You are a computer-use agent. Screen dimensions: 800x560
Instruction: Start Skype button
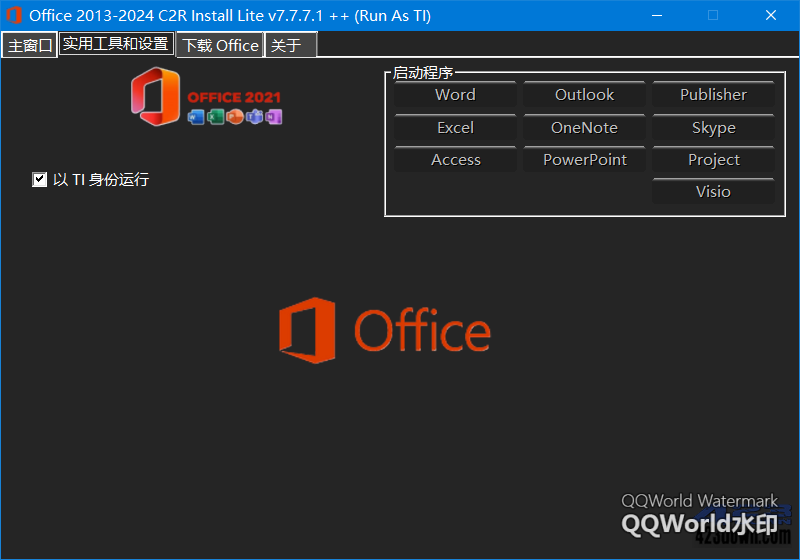tap(713, 128)
